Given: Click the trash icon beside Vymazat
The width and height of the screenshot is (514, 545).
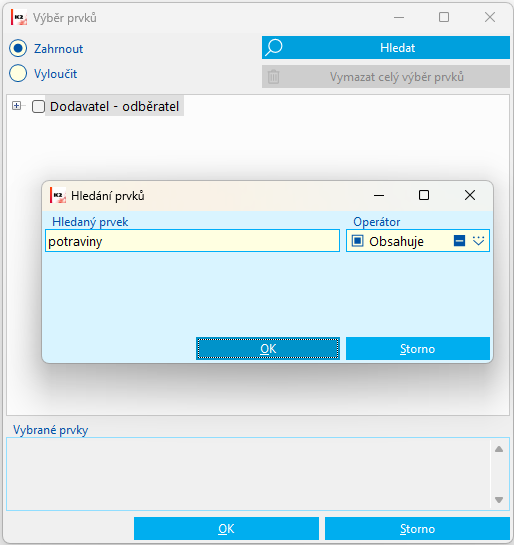Looking at the screenshot, I should [x=274, y=76].
